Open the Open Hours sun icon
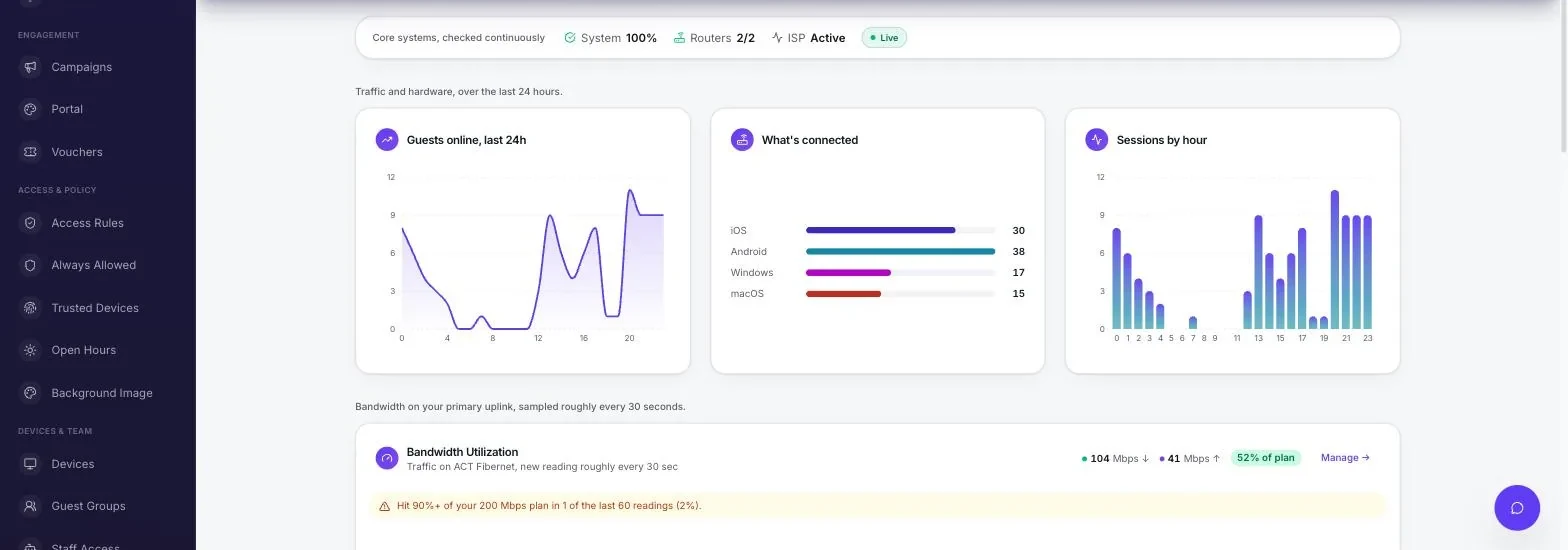This screenshot has width=1568, height=550. [30, 350]
